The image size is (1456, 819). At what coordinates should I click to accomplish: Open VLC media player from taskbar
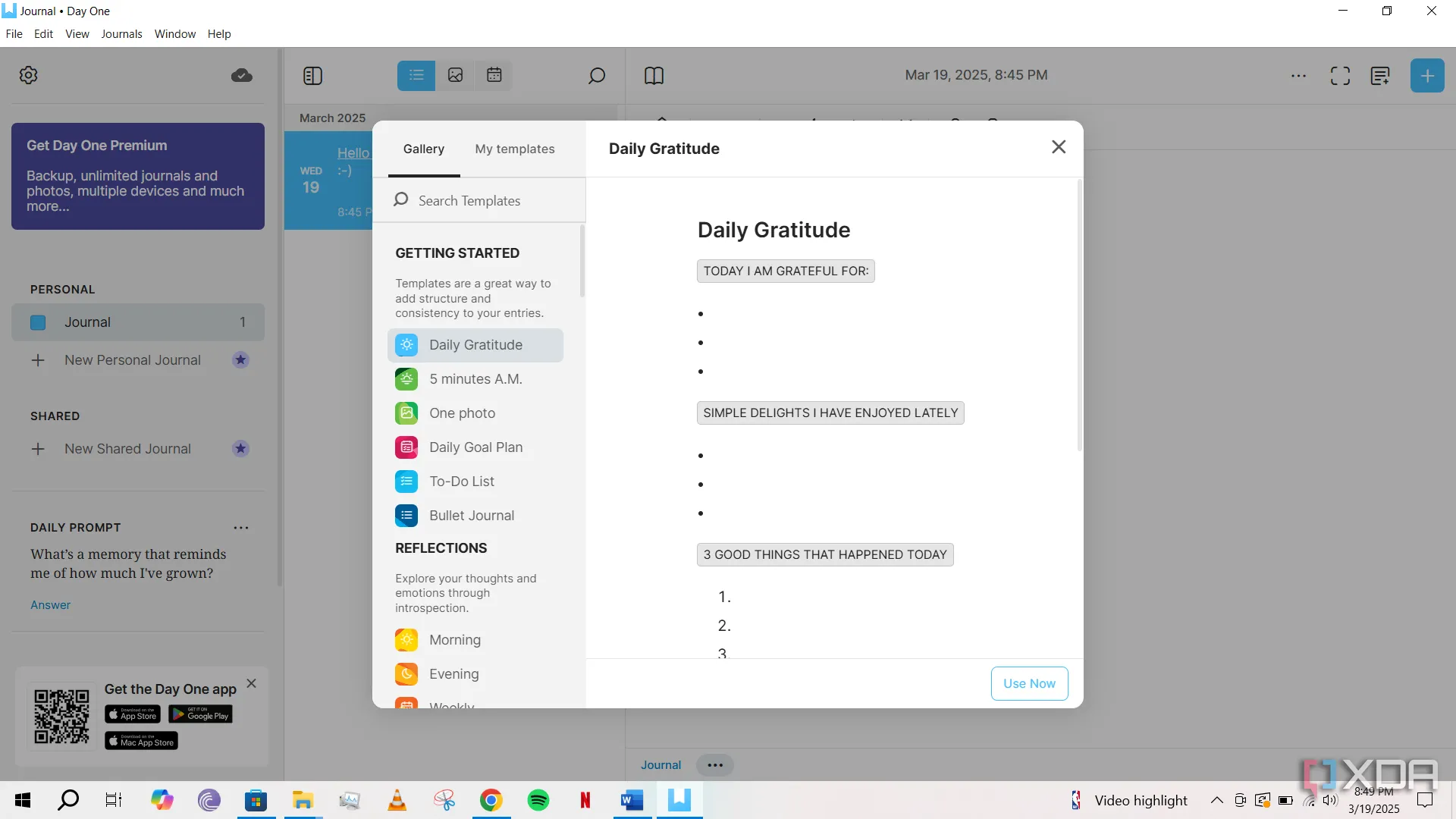397,800
